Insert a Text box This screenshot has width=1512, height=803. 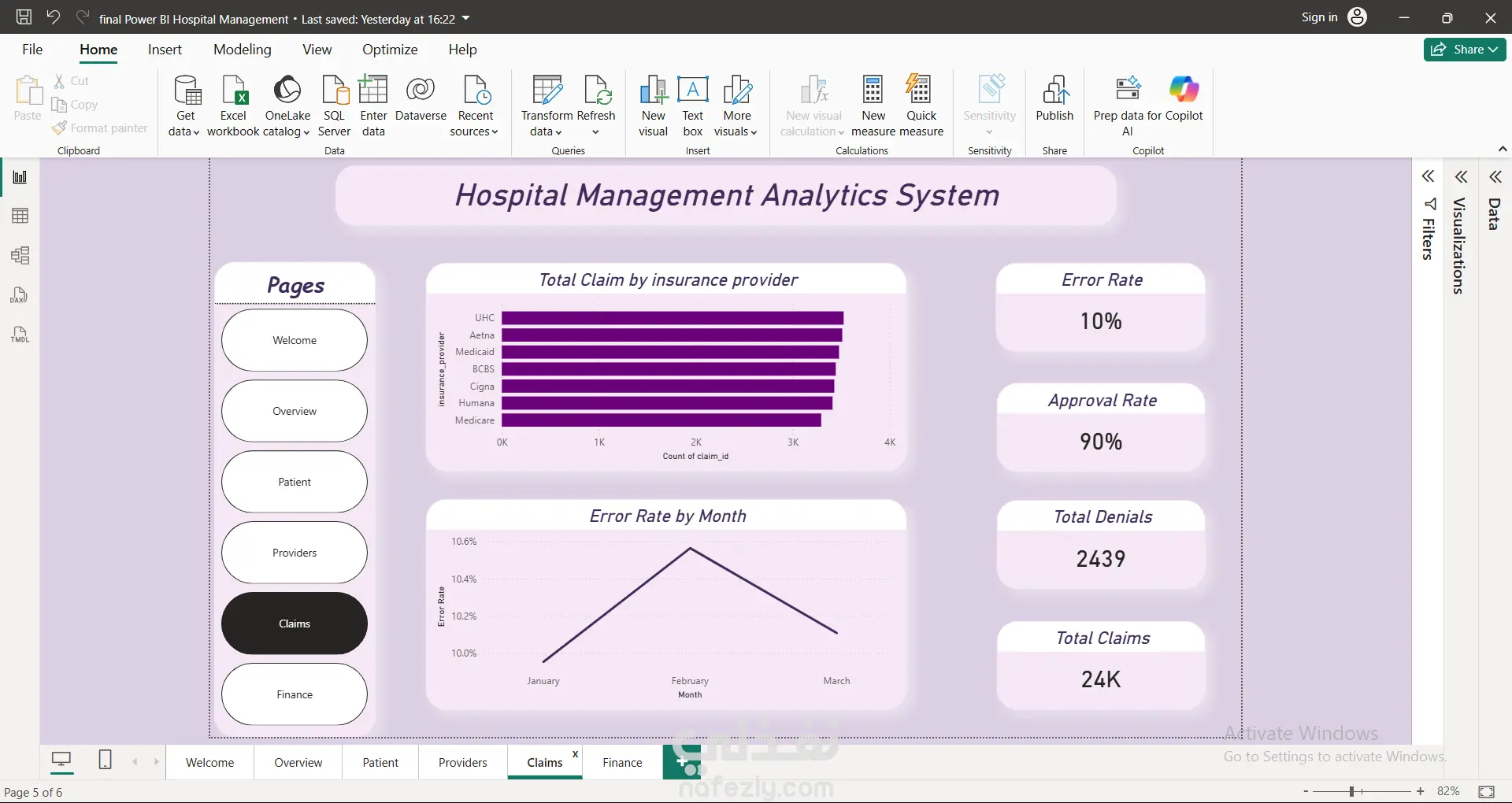tap(693, 106)
